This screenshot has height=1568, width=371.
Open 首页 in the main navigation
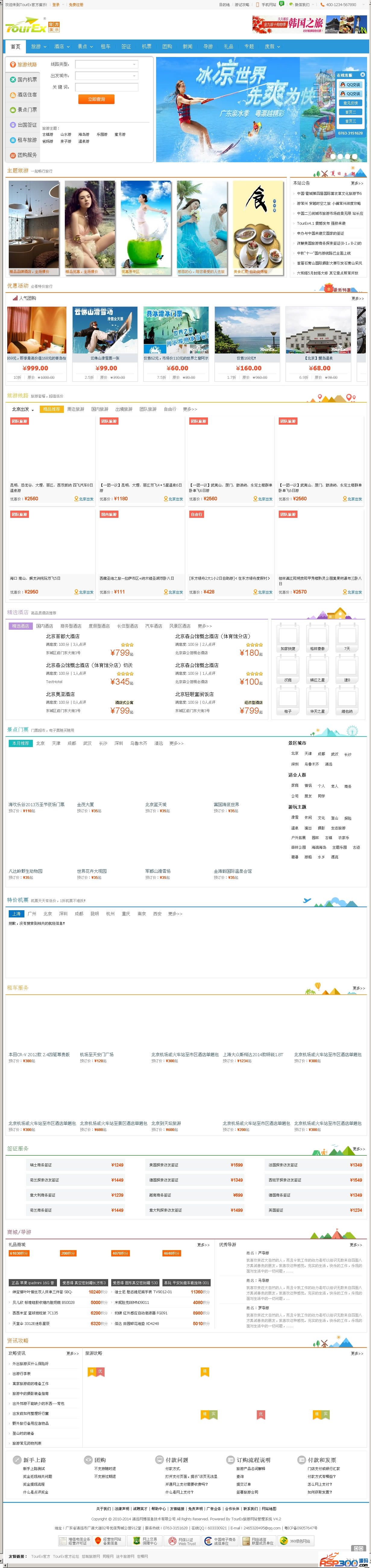click(15, 46)
